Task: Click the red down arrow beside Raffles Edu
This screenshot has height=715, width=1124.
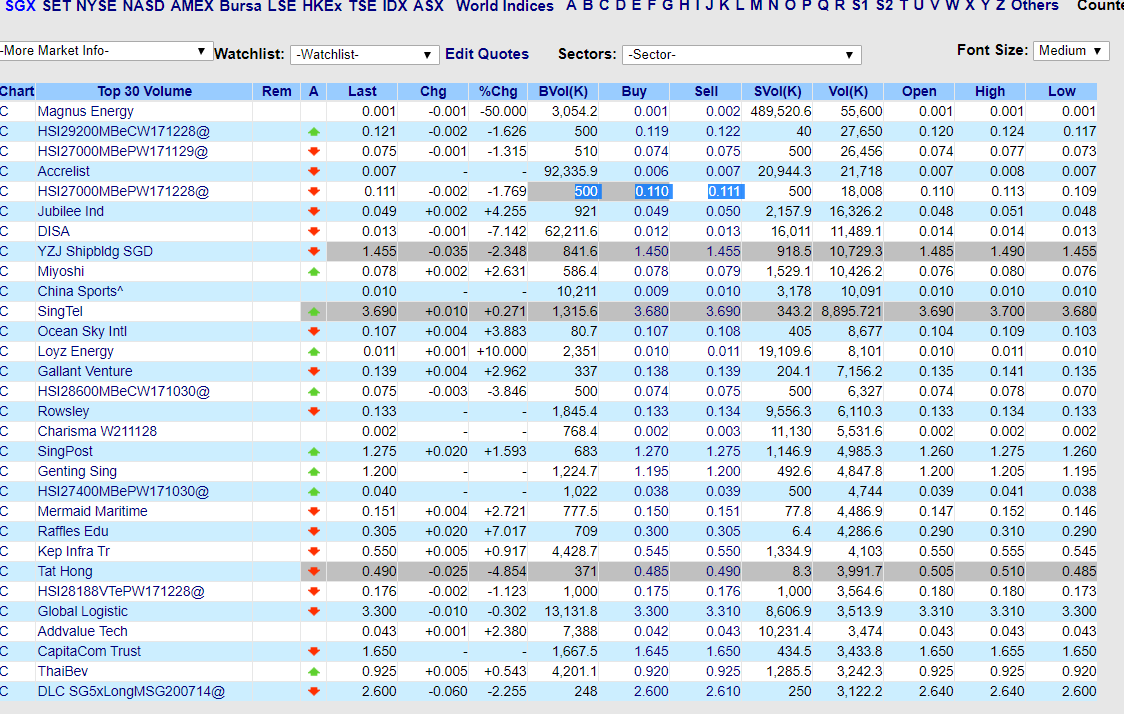Action: [x=313, y=532]
